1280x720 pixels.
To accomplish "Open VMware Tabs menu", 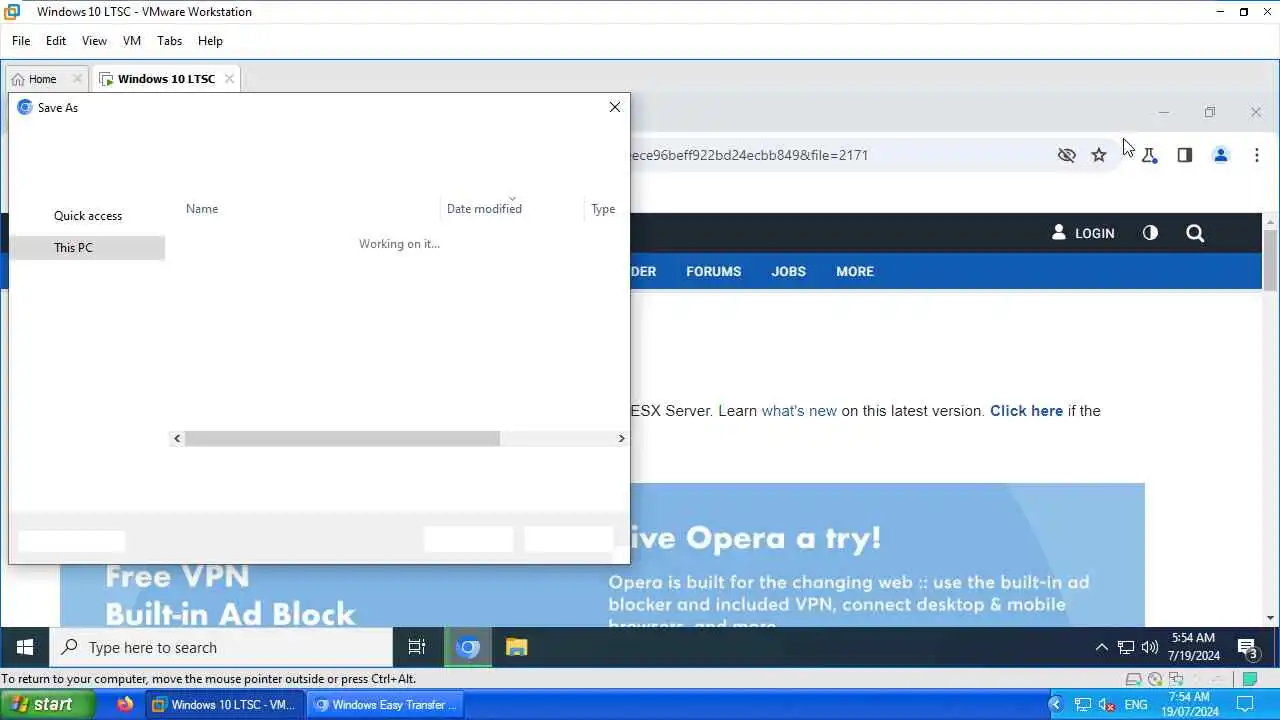I will [x=170, y=41].
